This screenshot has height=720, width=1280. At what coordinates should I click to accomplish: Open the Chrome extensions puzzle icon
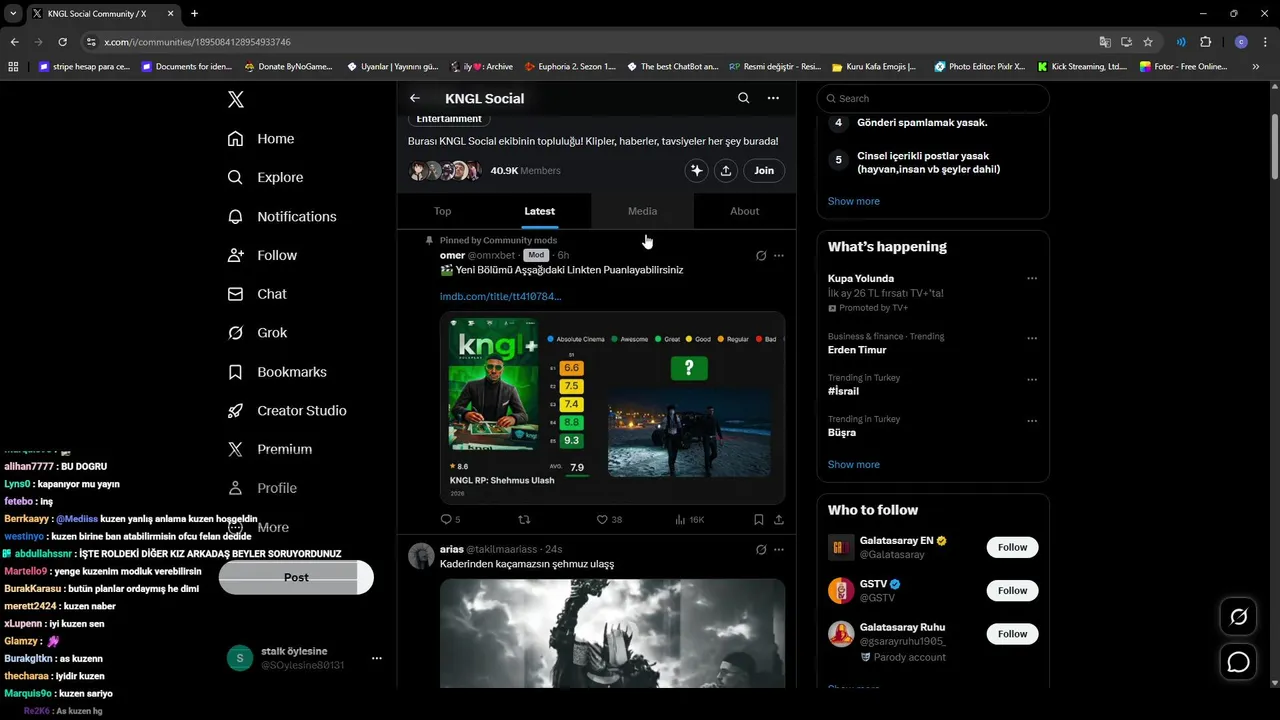(x=1205, y=42)
